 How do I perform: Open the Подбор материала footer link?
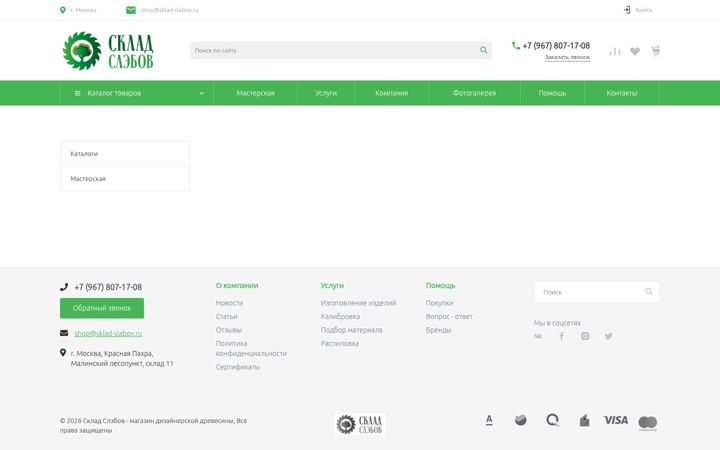pos(351,330)
